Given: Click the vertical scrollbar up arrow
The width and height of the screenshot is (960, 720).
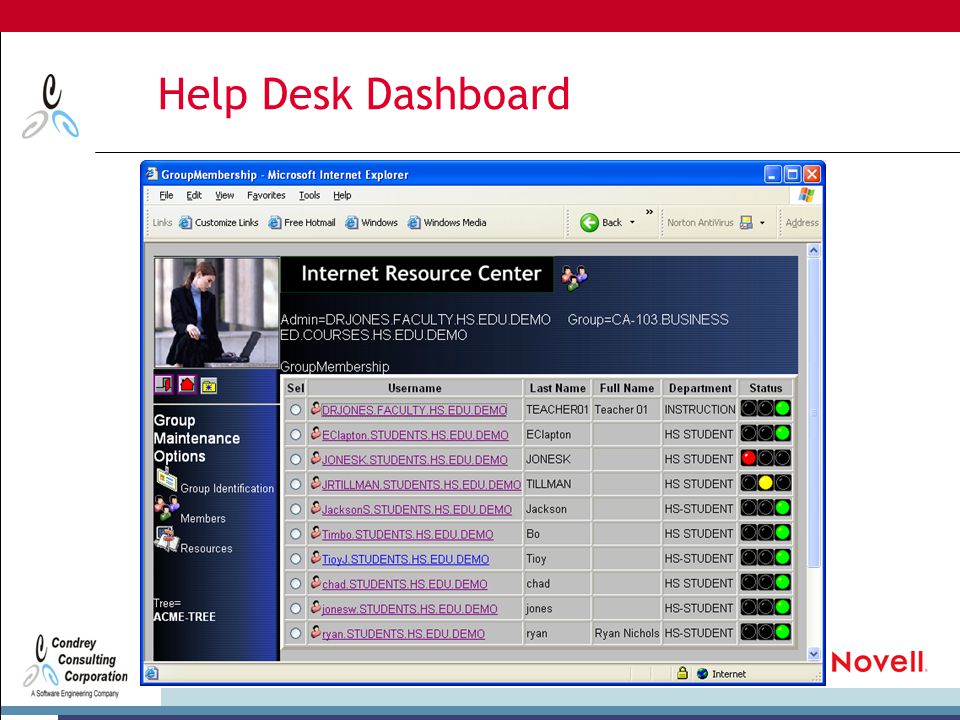Looking at the screenshot, I should tap(814, 250).
